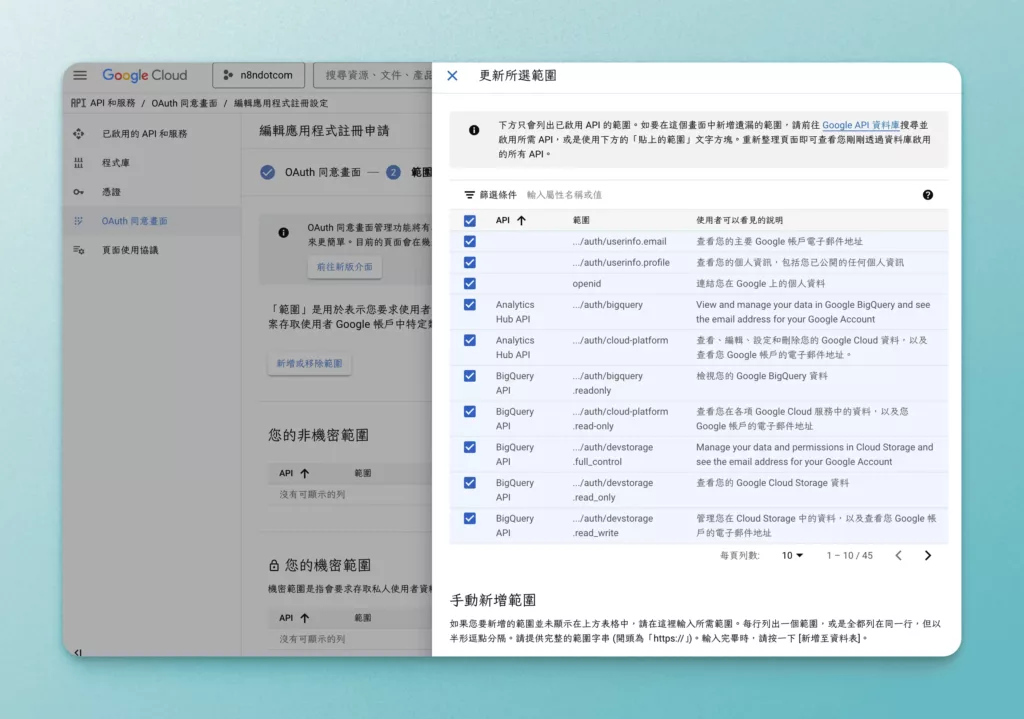Click 編輯應用程式註冊設定 in the breadcrumb

(281, 103)
